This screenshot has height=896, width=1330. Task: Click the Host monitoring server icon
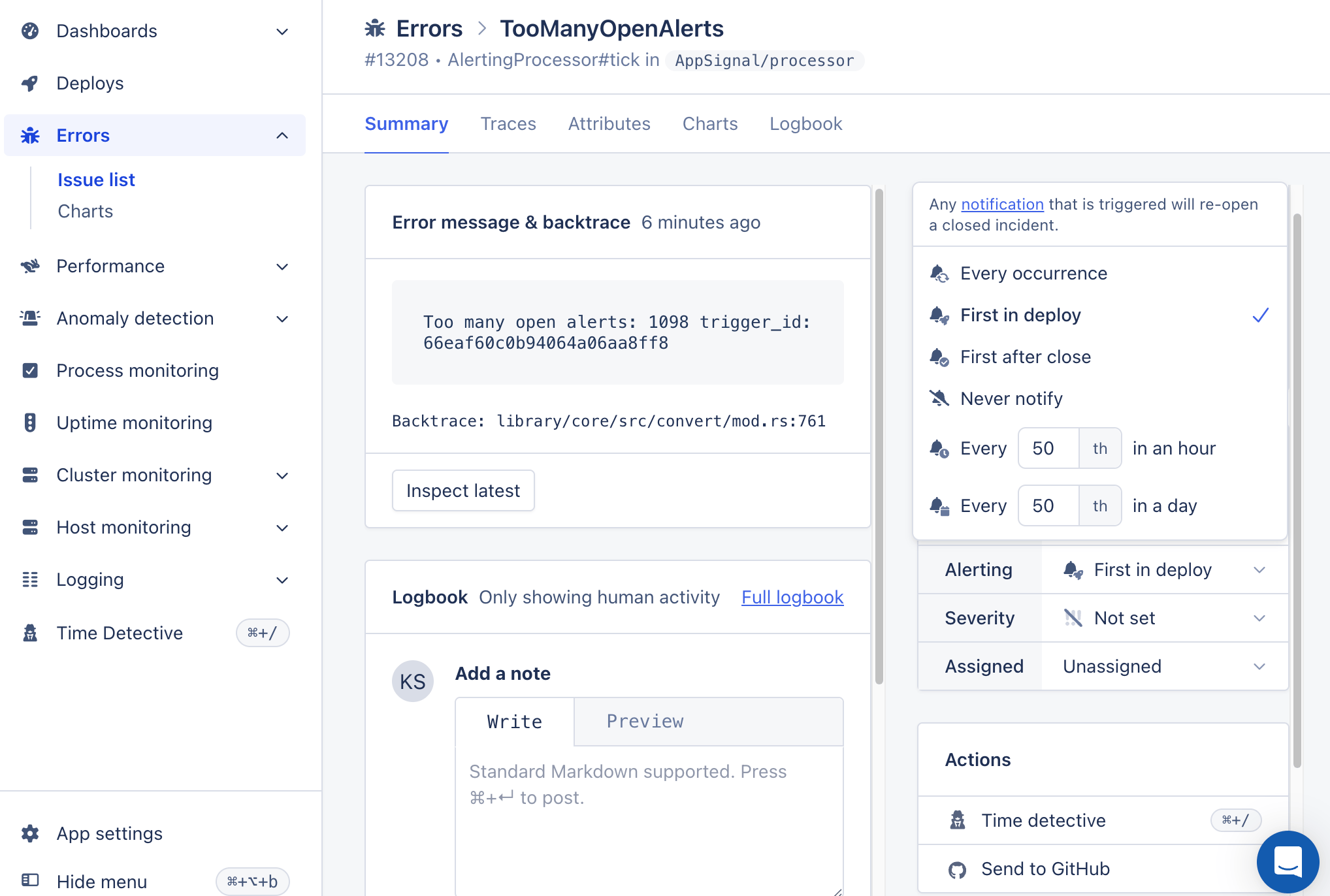point(30,527)
